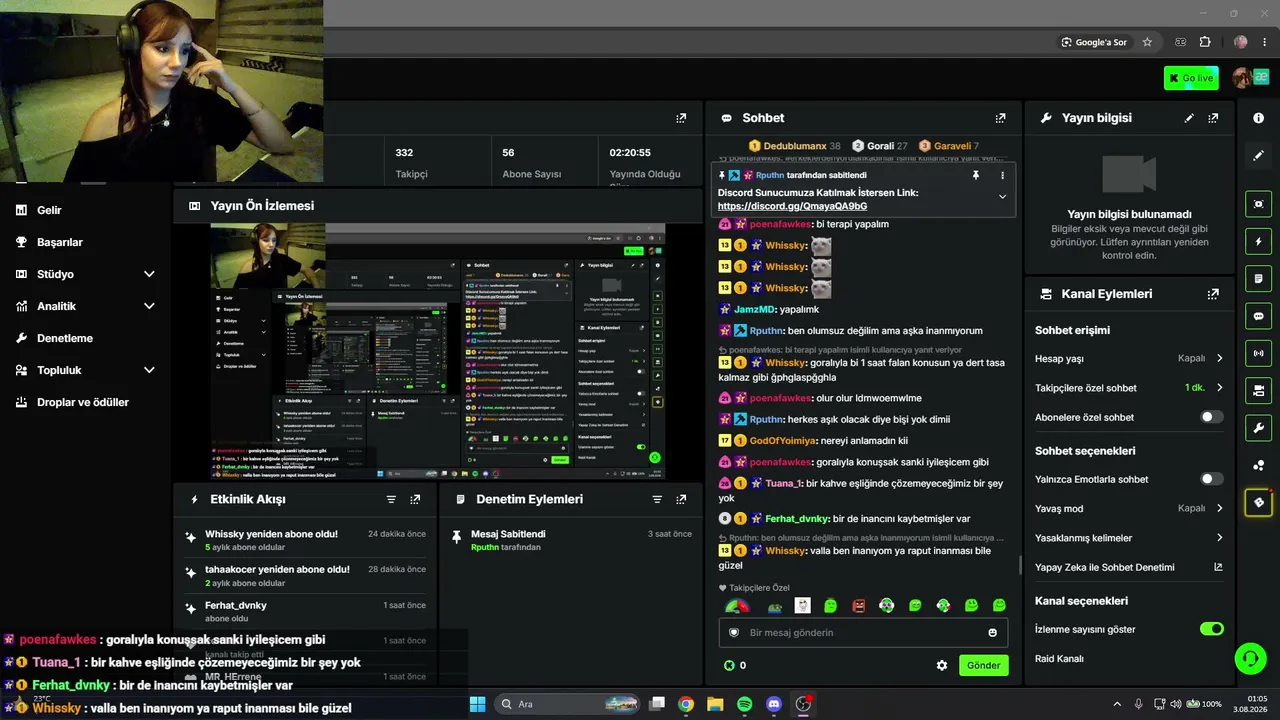Open Takipçilere özel sohbet duration options
This screenshot has width=1280, height=720.
click(x=1129, y=388)
